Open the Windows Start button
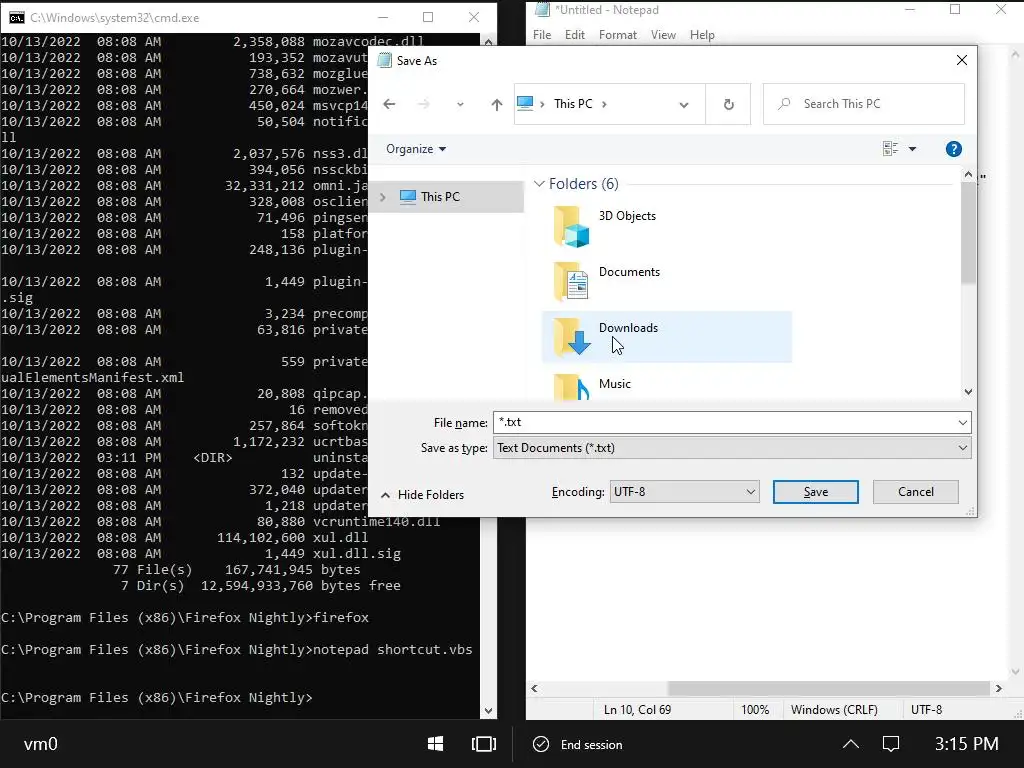This screenshot has height=768, width=1024. [x=435, y=744]
